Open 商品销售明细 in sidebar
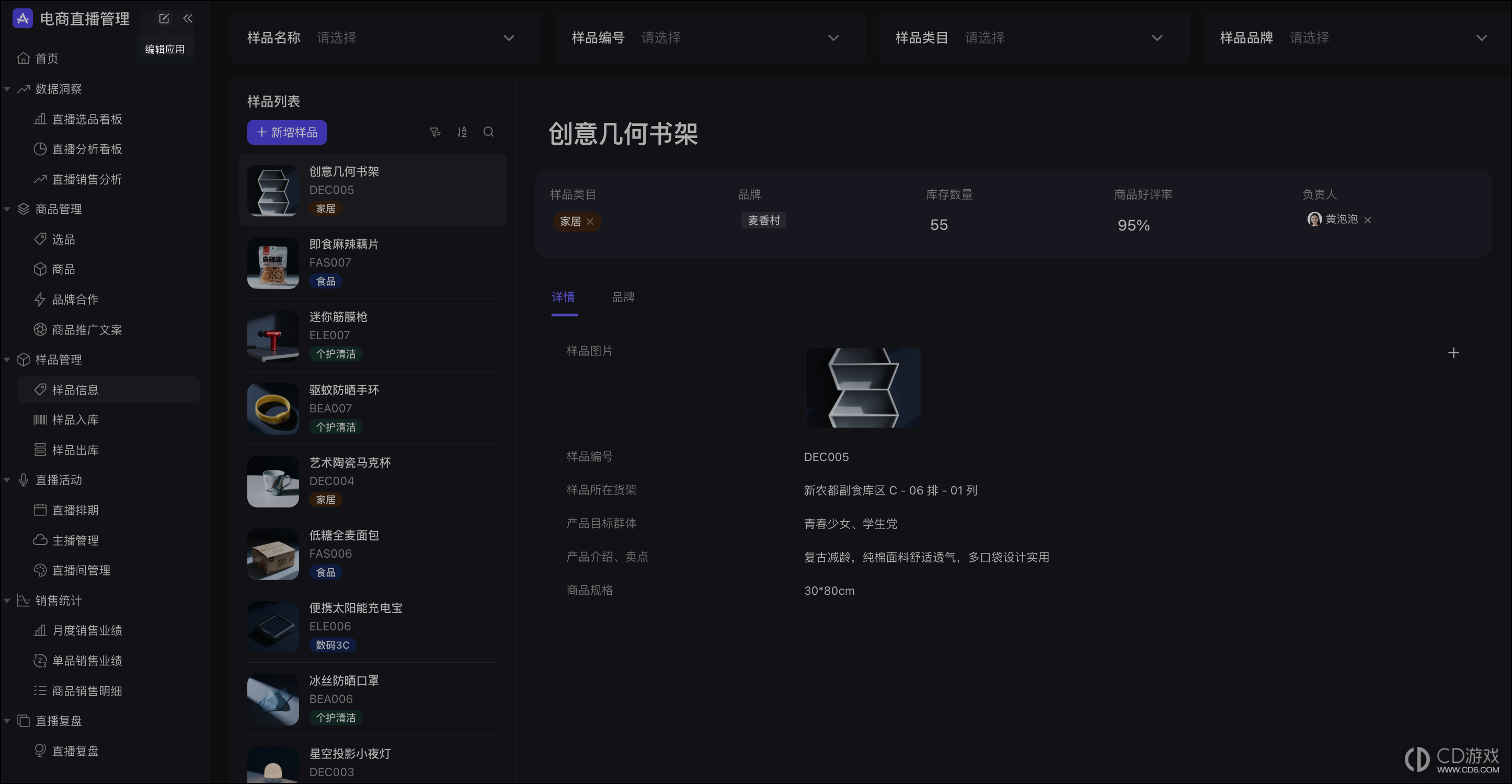The width and height of the screenshot is (1512, 784). coord(78,690)
